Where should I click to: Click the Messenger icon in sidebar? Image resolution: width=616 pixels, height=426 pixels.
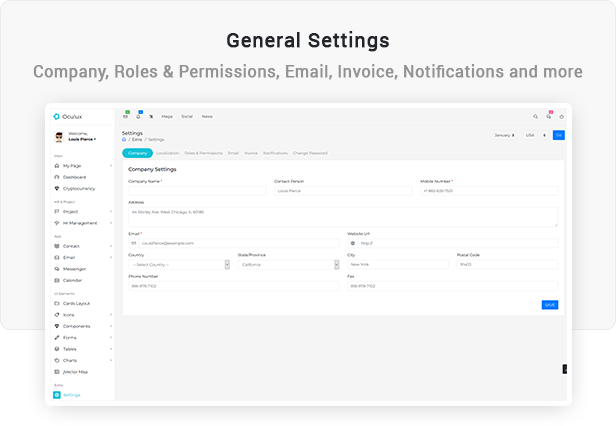pos(57,269)
